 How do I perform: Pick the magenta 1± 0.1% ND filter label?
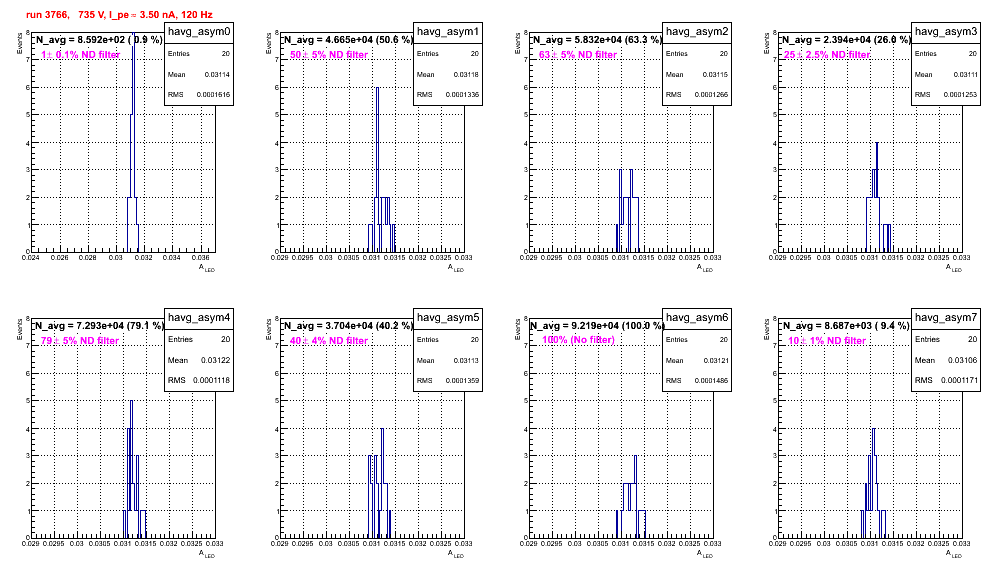coord(81,55)
